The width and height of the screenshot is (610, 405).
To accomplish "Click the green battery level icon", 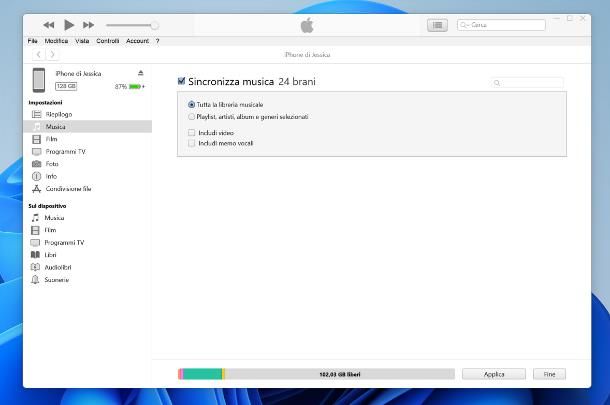I will click(135, 86).
